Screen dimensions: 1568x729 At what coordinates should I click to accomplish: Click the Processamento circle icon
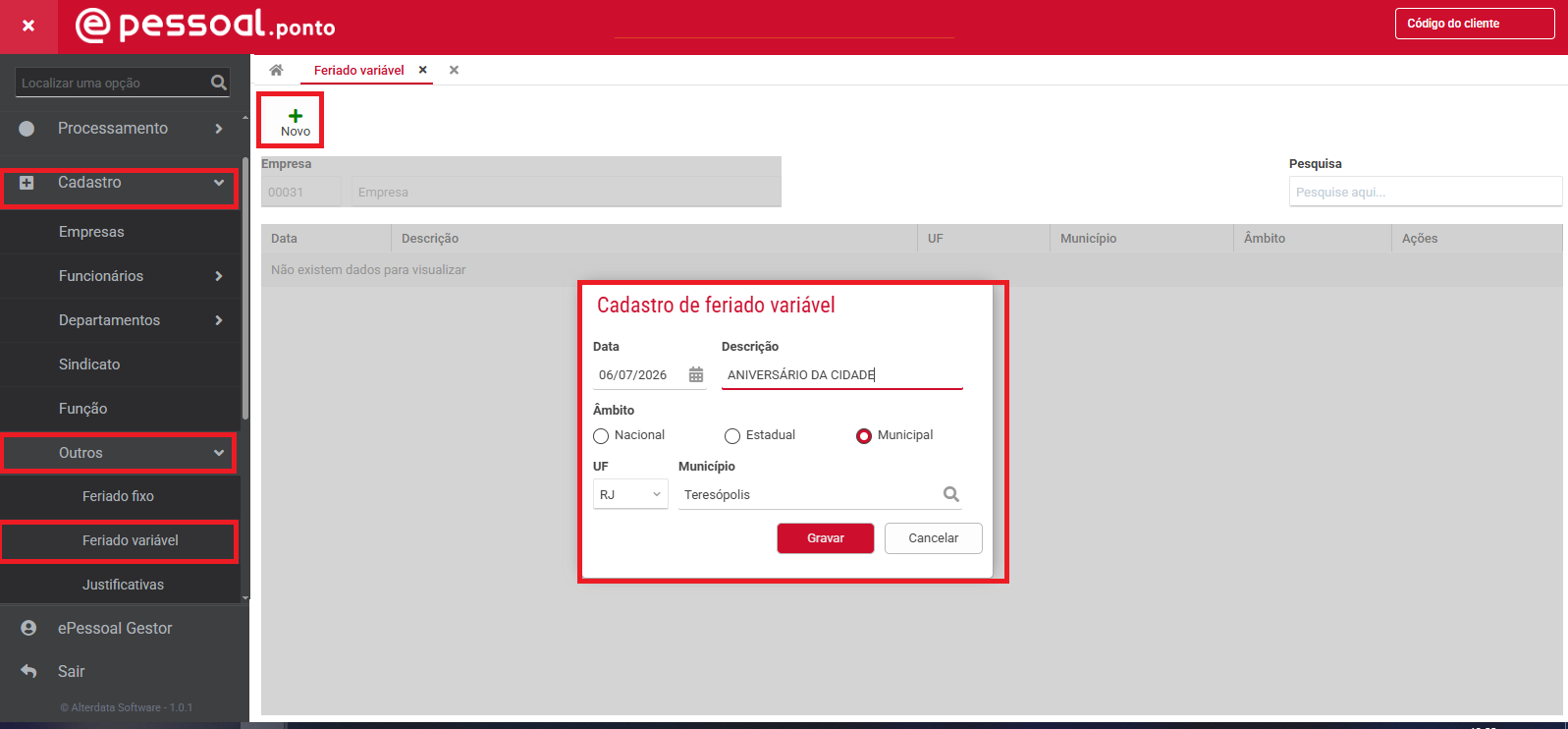click(27, 129)
